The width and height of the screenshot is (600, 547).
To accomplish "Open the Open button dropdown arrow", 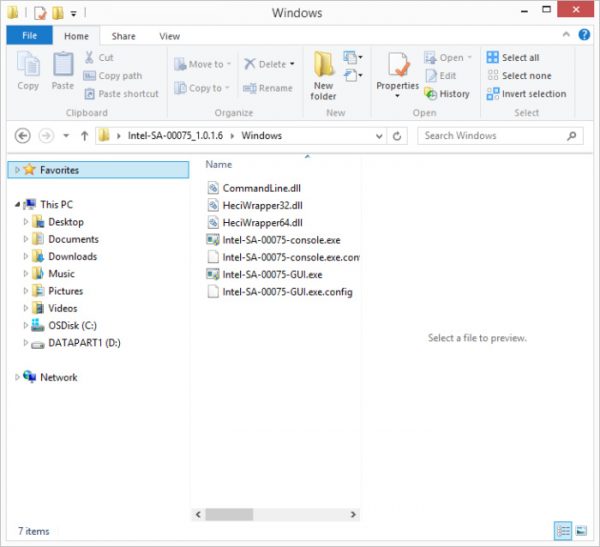I will pyautogui.click(x=470, y=58).
